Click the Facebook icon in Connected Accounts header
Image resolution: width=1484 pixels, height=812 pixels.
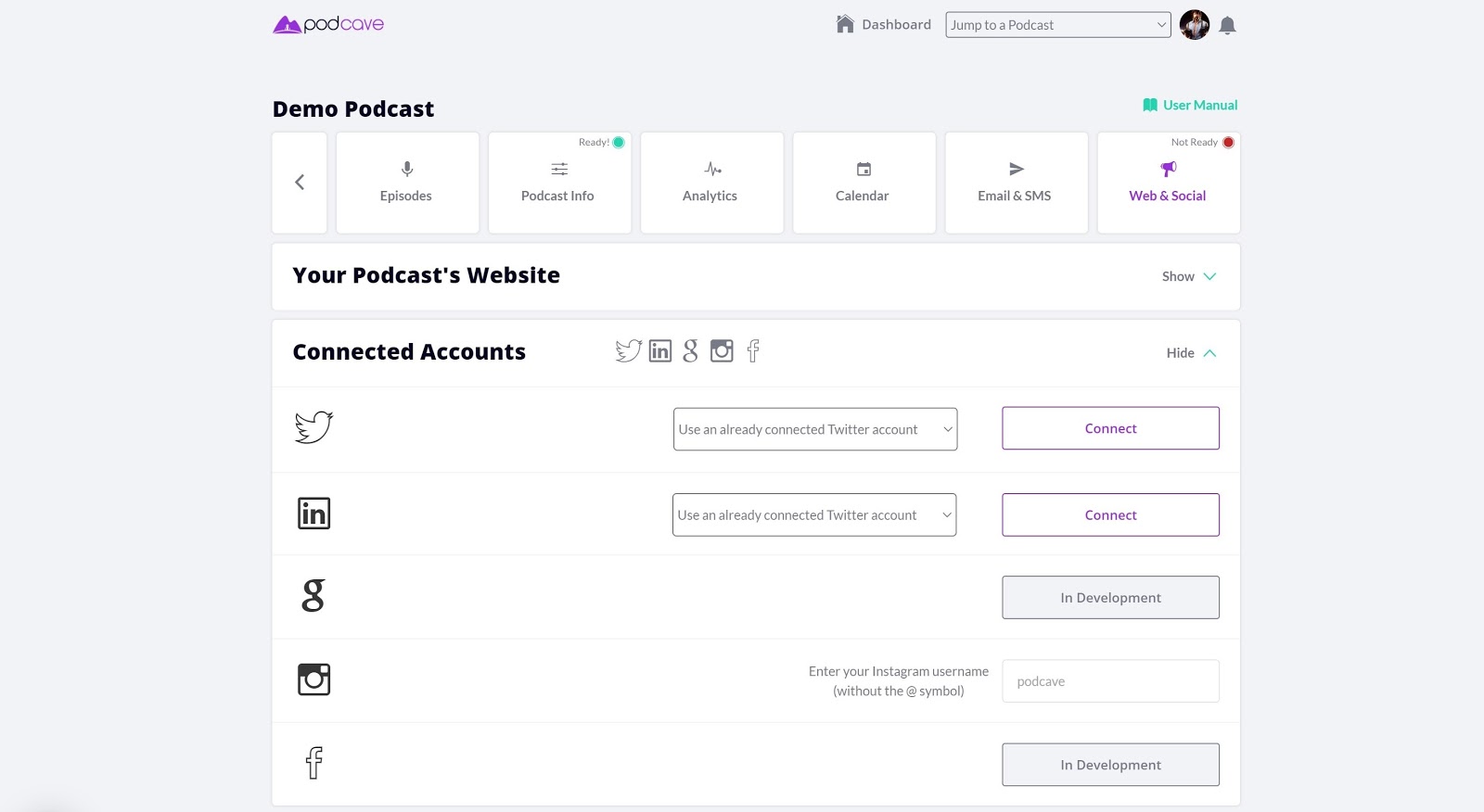point(753,350)
